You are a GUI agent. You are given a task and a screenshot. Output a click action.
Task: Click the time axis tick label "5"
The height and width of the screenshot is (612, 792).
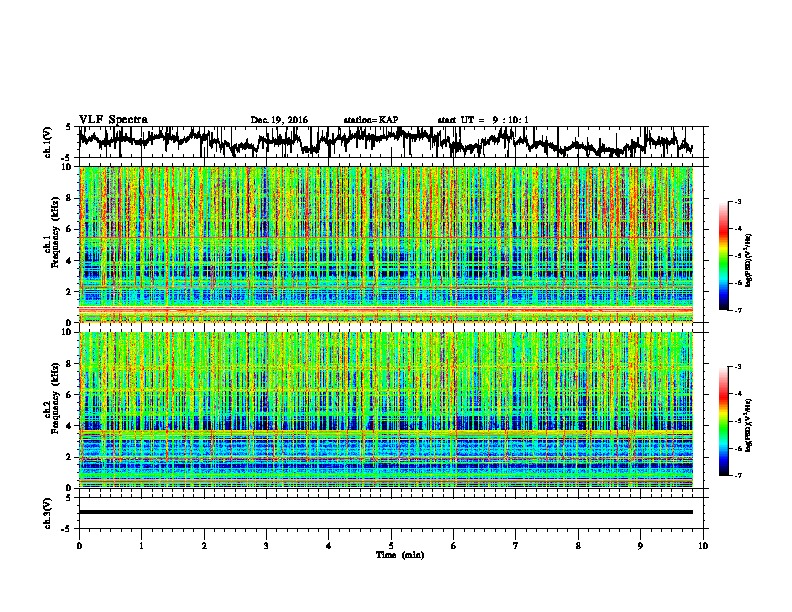tap(391, 546)
